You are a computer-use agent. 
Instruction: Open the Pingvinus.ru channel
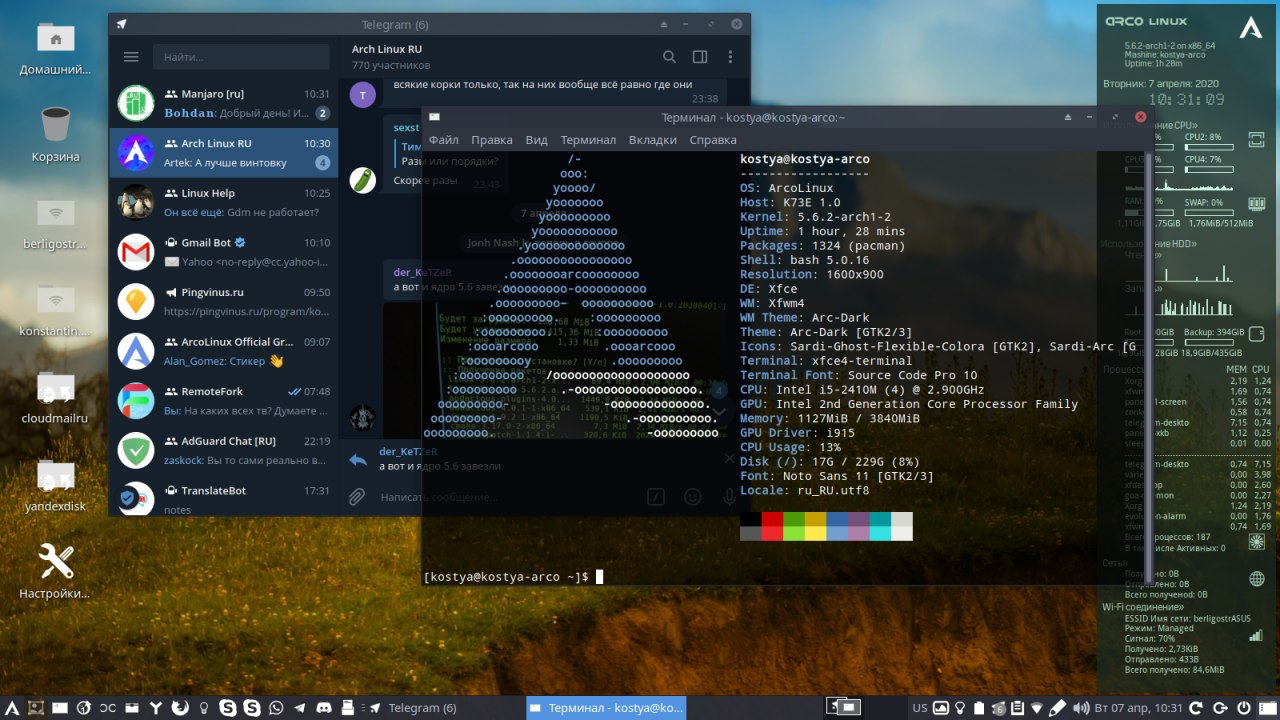click(224, 301)
